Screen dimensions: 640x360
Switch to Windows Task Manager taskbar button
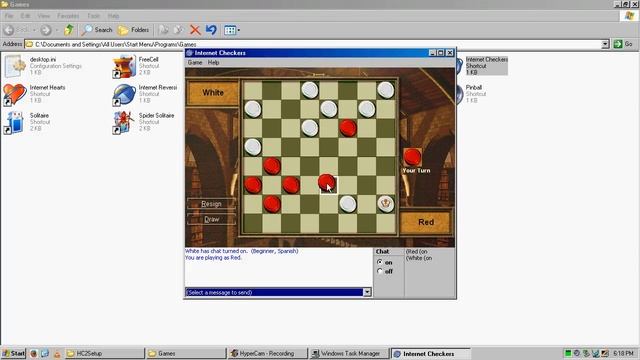point(349,353)
